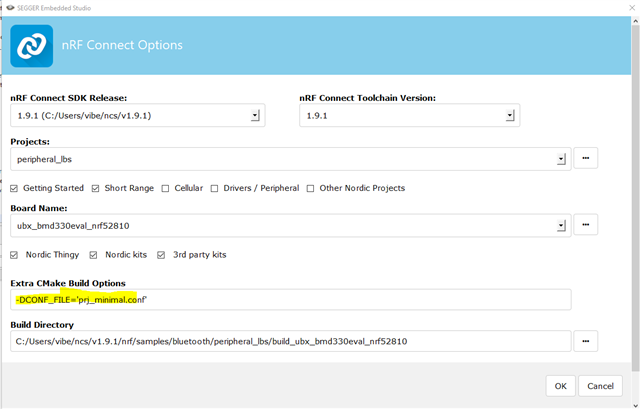Expand the Toolchain Version dropdown

(510, 116)
